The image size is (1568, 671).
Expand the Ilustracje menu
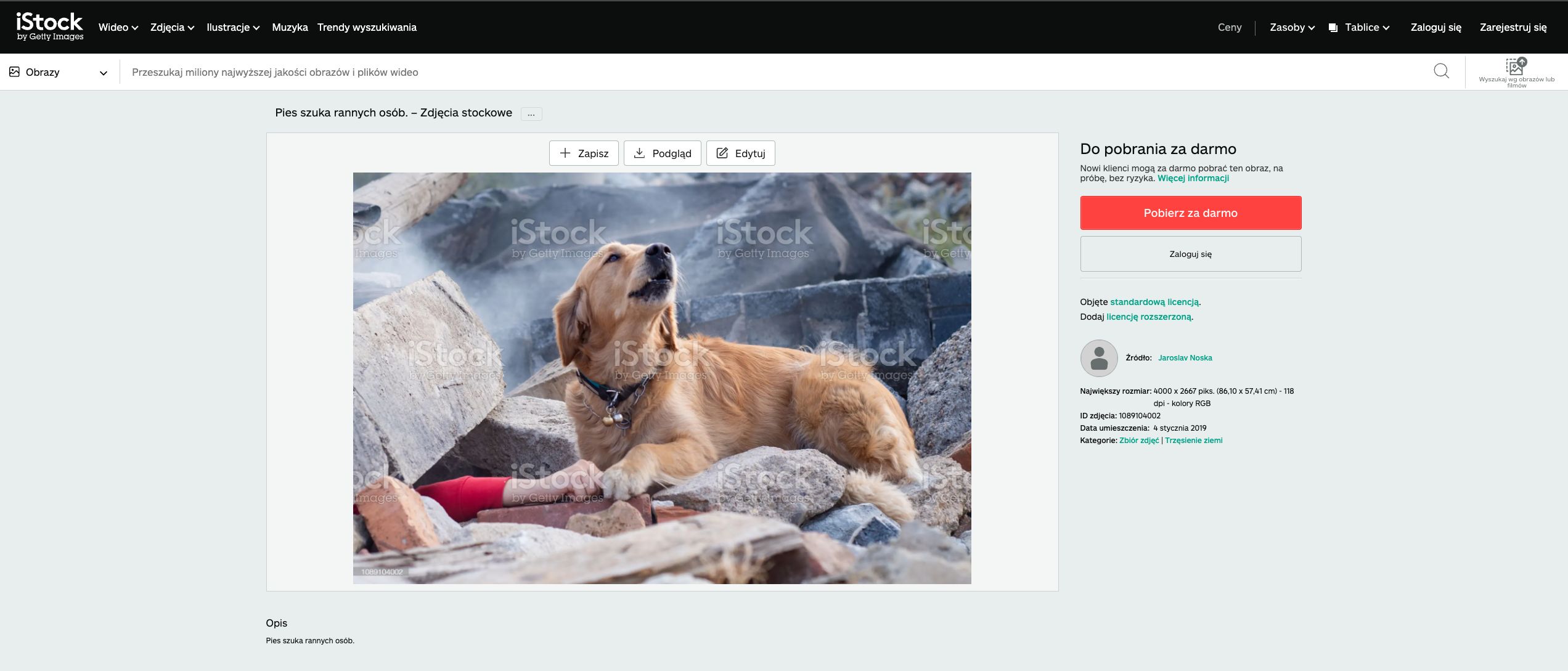click(233, 28)
